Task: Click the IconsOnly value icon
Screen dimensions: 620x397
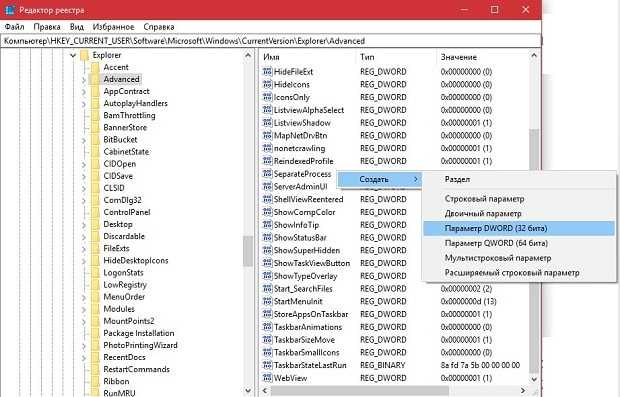Action: [267, 97]
